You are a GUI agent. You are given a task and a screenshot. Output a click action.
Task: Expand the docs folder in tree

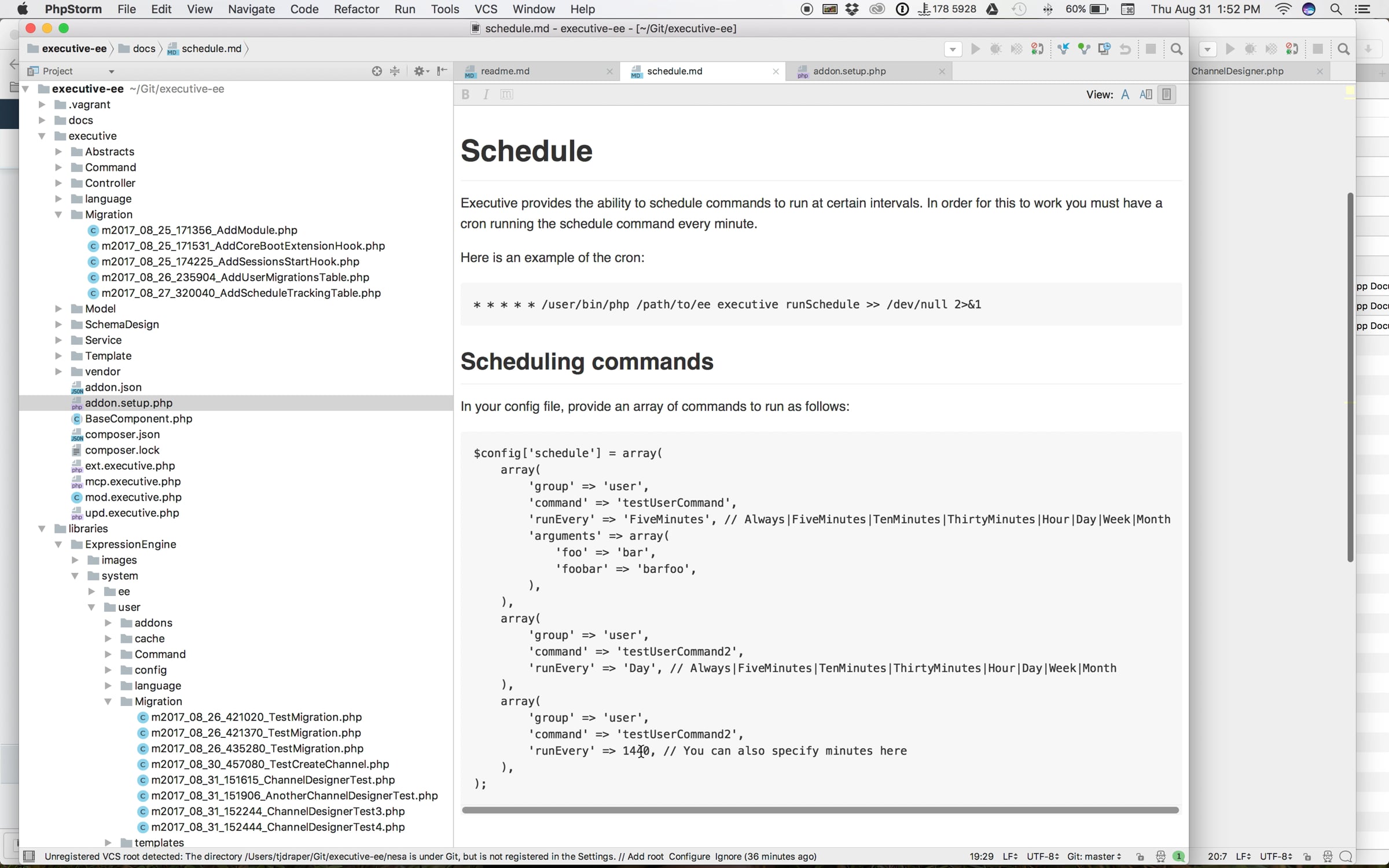pyautogui.click(x=42, y=120)
